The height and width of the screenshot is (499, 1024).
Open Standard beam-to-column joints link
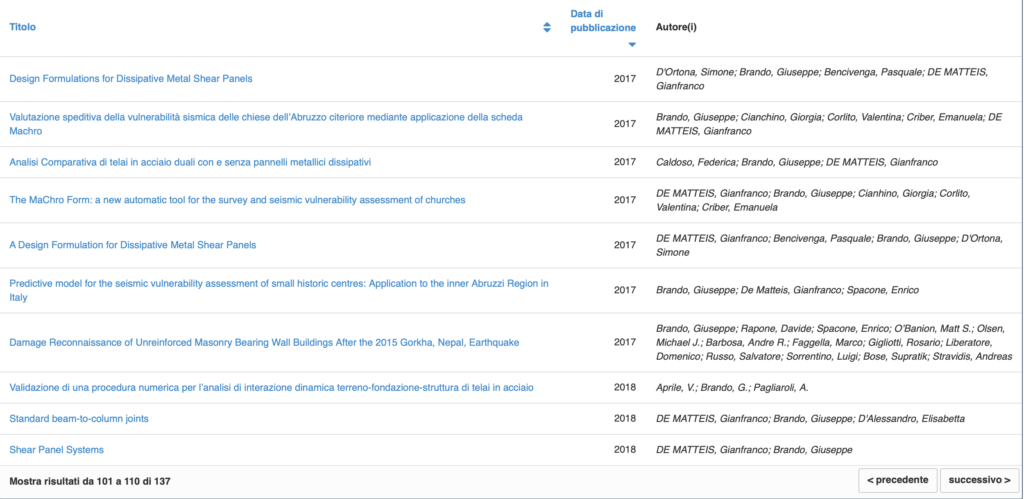pyautogui.click(x=79, y=419)
